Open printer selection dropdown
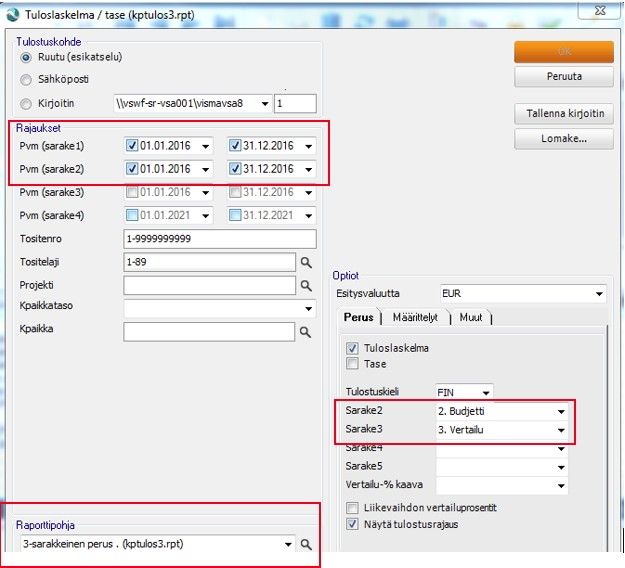Screen dimensions: 625x568 (x=265, y=104)
